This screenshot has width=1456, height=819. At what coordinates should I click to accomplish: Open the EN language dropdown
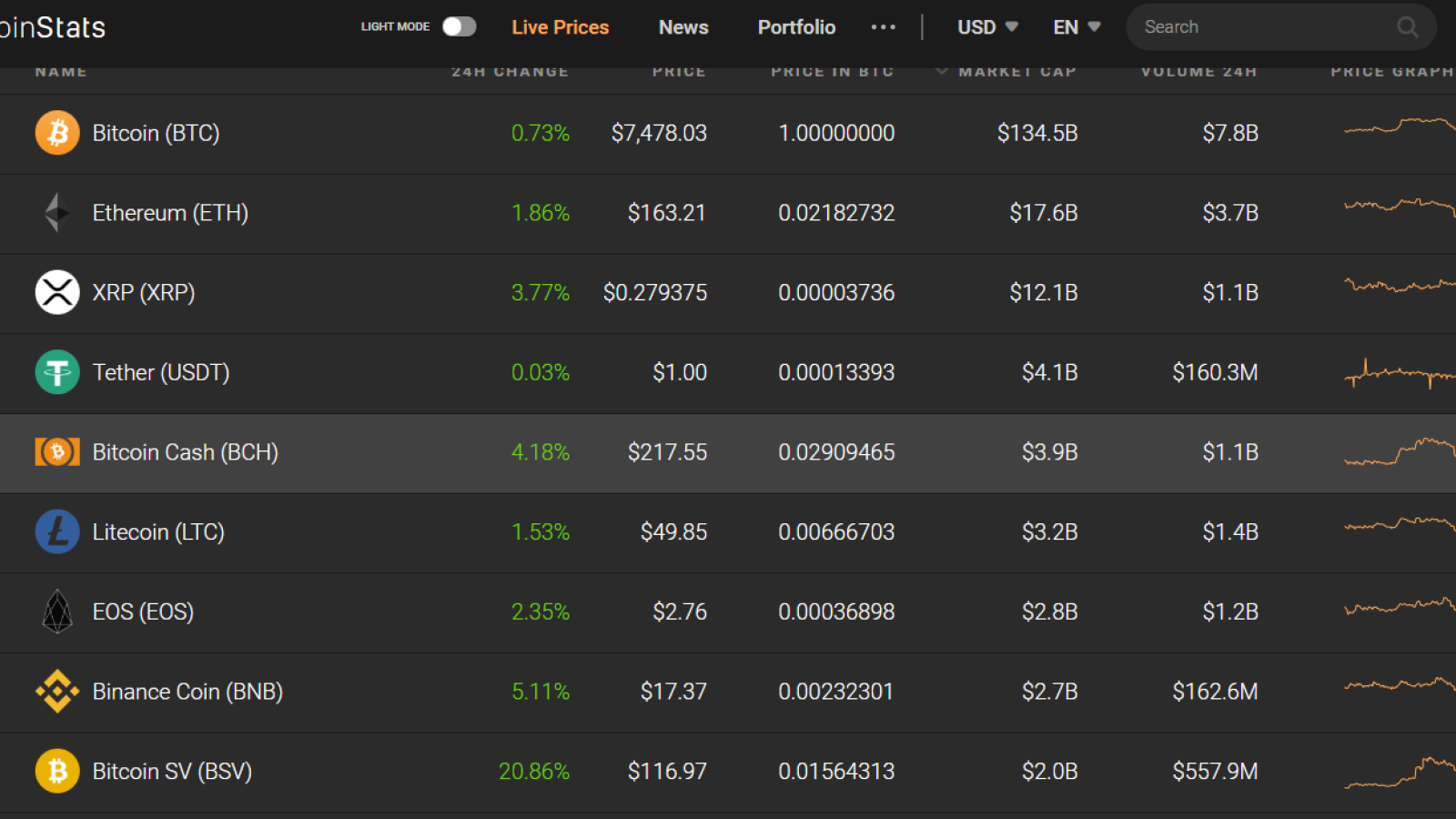(1077, 27)
